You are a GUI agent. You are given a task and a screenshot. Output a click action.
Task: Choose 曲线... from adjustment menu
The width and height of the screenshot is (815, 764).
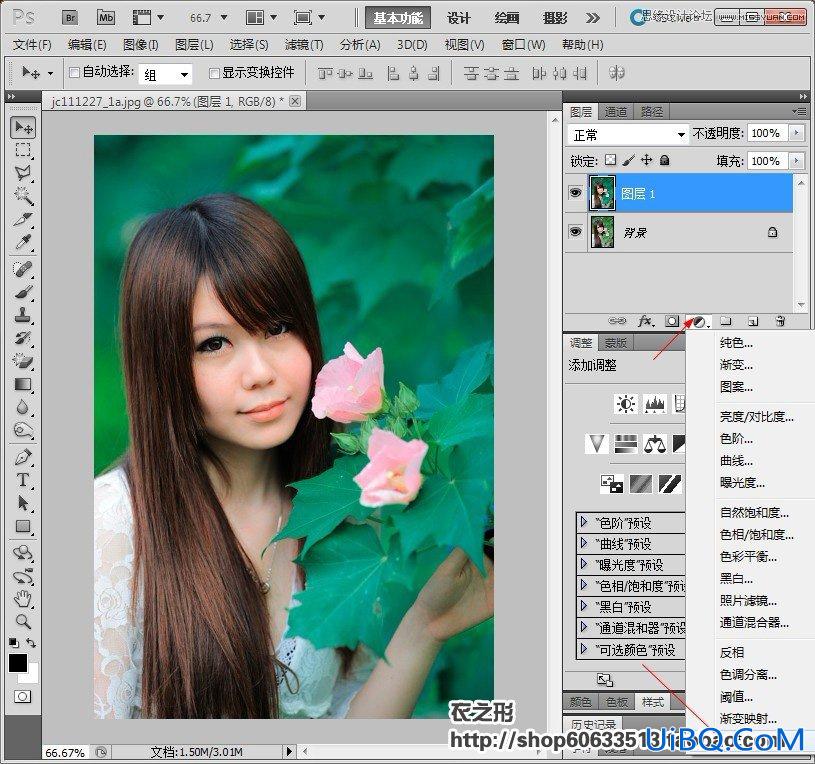tap(736, 460)
